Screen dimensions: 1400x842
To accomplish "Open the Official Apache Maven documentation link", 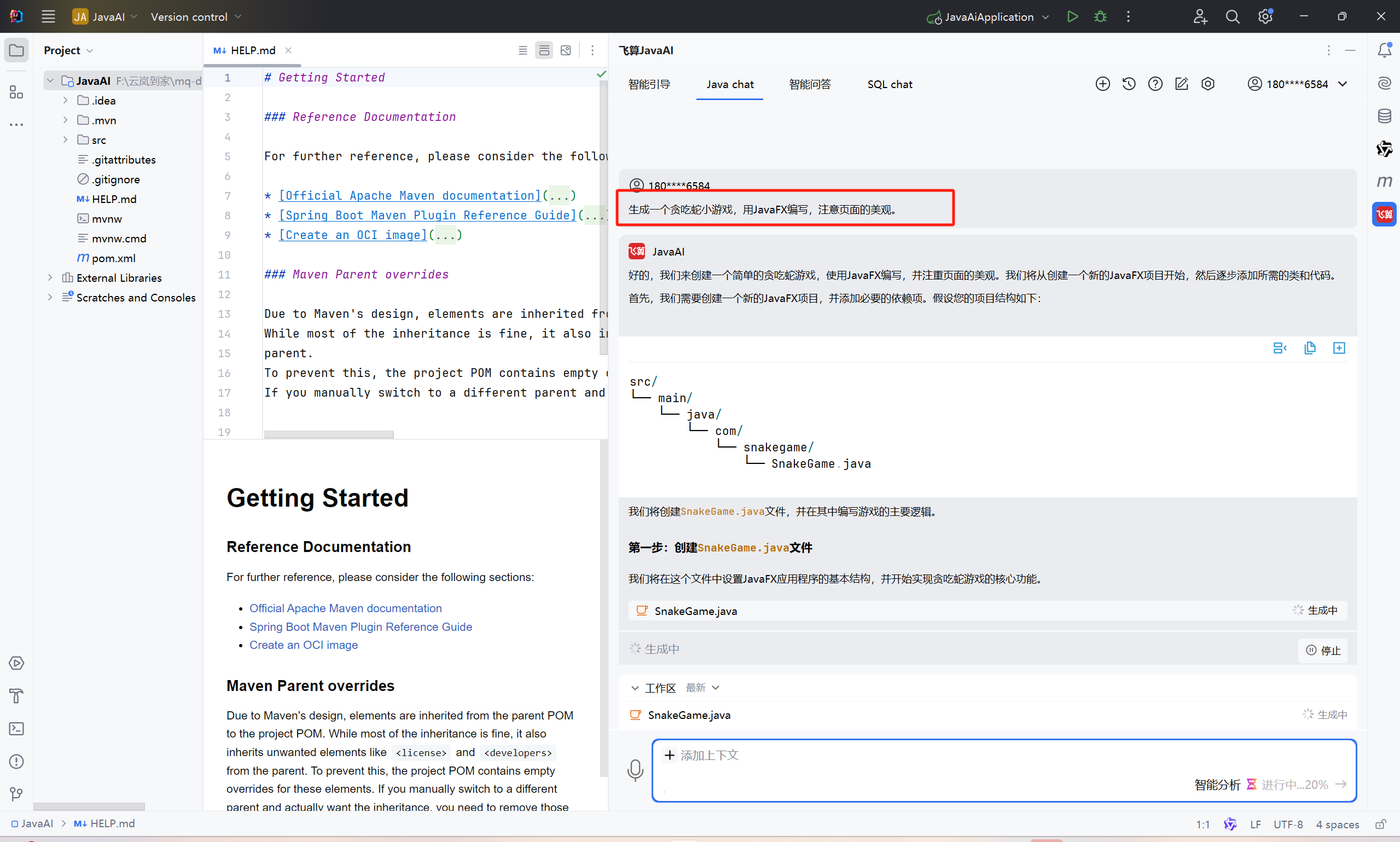I will (345, 608).
